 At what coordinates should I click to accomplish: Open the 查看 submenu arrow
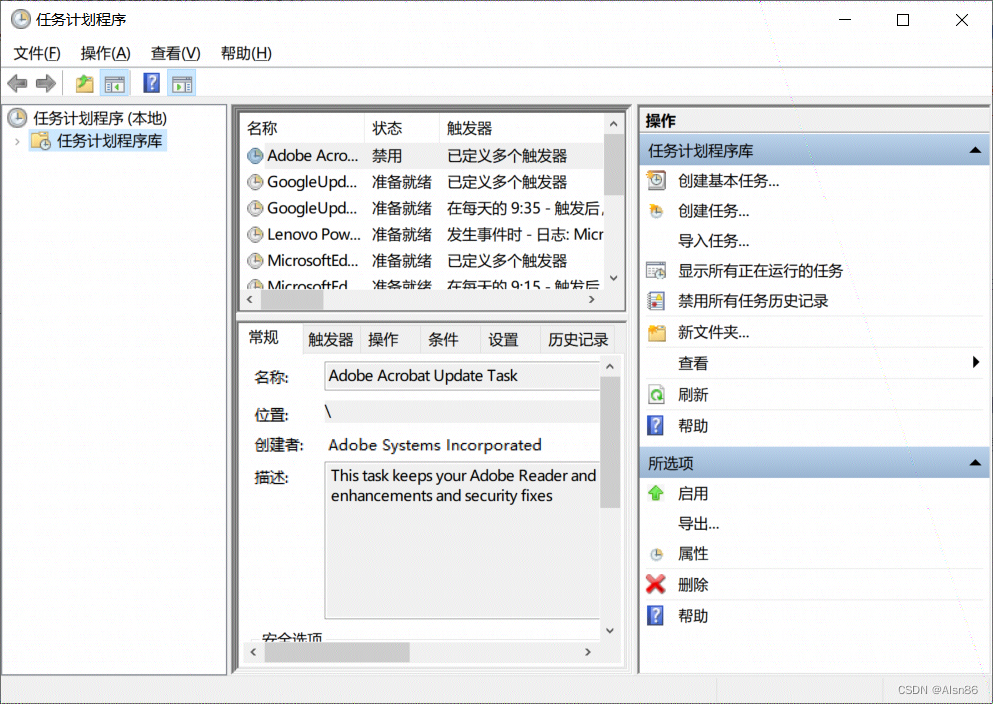click(x=976, y=362)
